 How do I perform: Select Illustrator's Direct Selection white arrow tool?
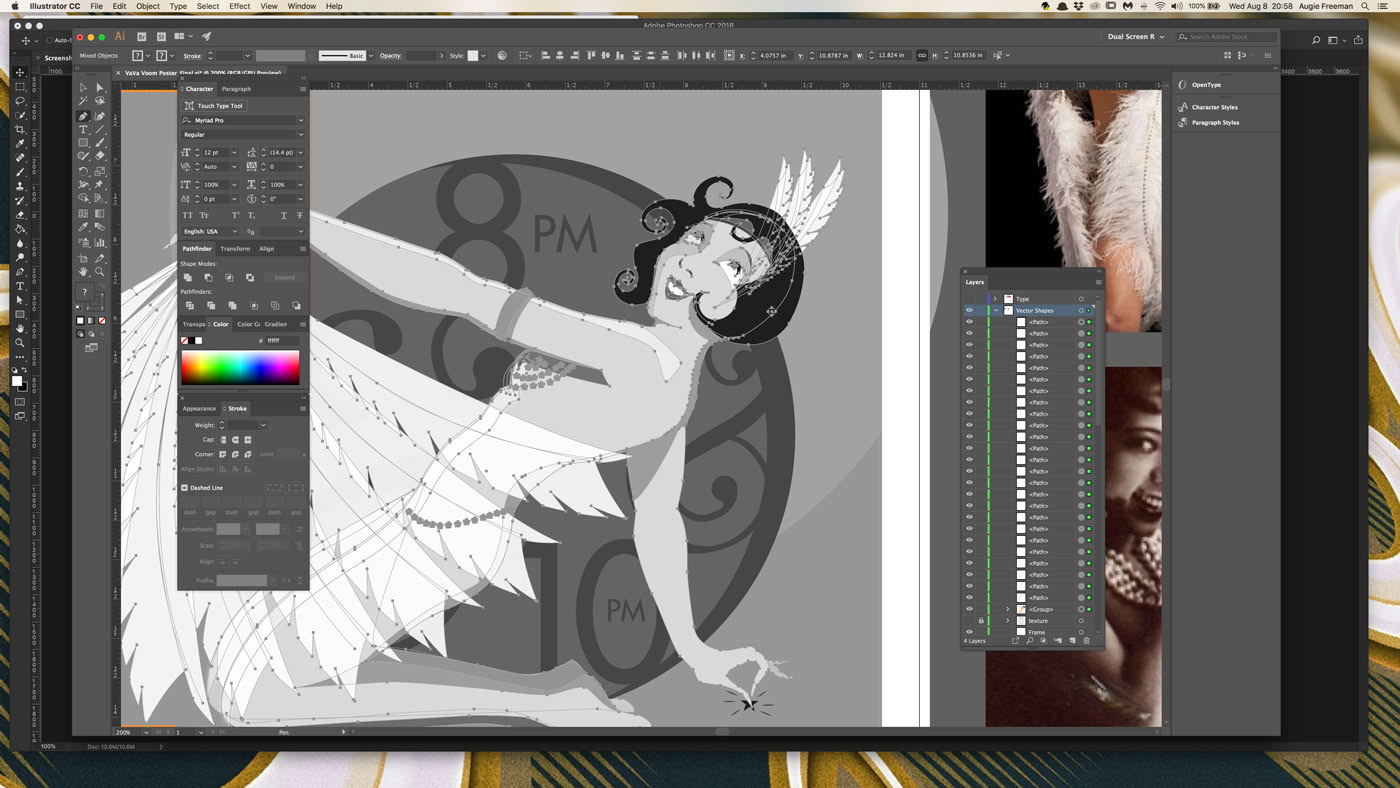pos(99,88)
